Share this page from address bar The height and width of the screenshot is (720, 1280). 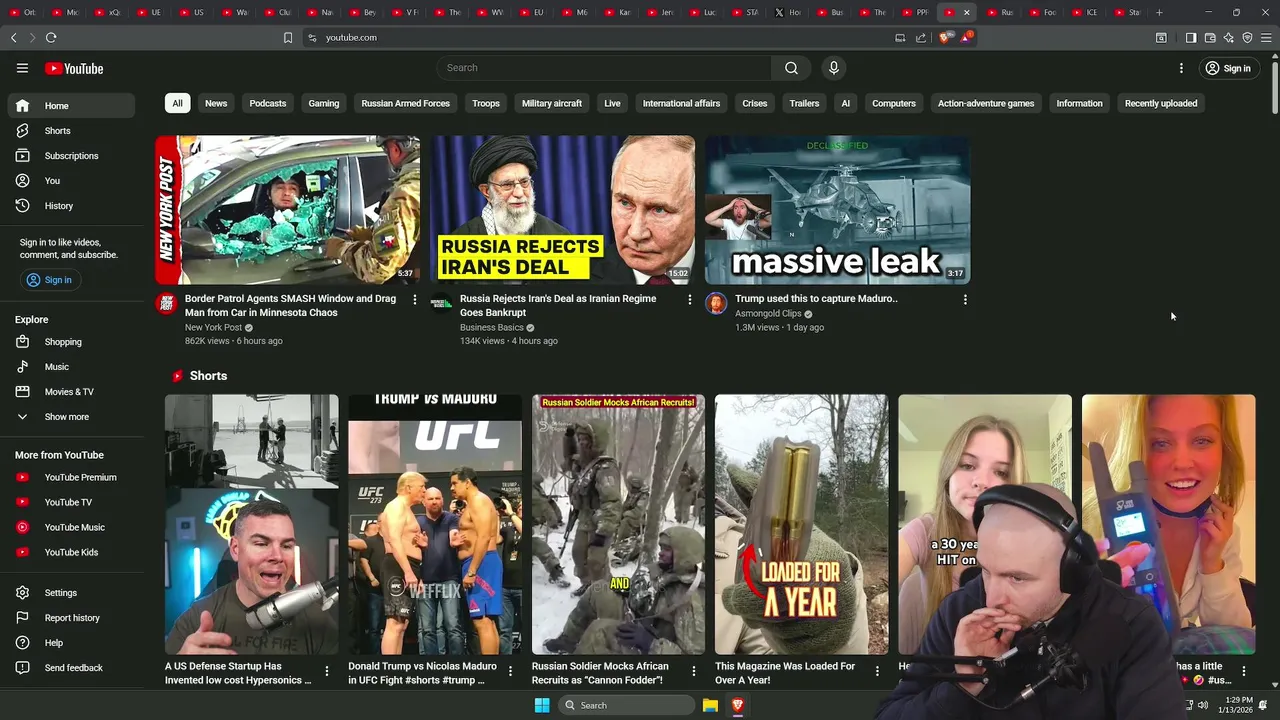point(921,37)
